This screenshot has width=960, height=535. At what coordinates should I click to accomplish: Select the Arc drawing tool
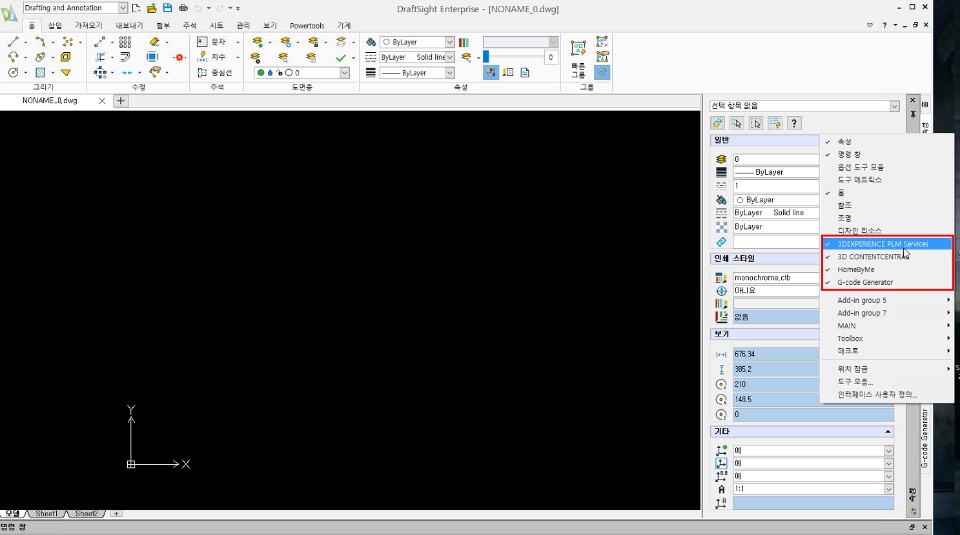tap(13, 57)
